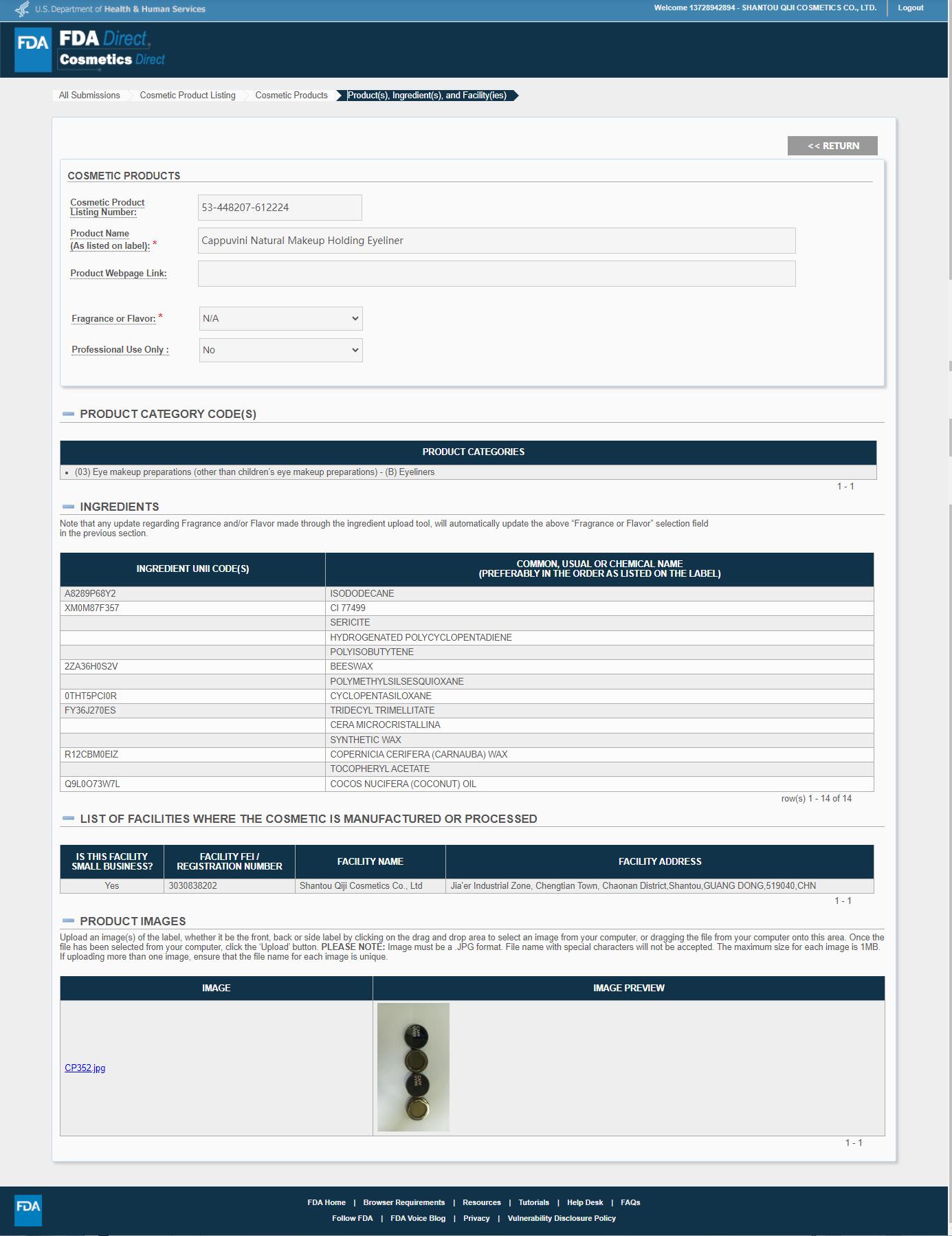The image size is (952, 1236).
Task: Collapse the List of Facilities section
Action: (x=68, y=819)
